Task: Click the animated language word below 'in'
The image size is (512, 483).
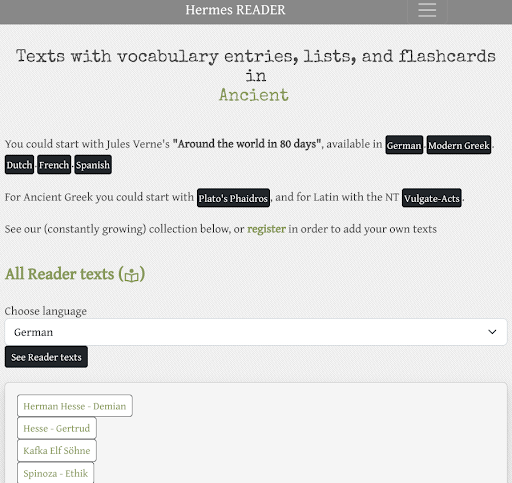Action: [254, 95]
